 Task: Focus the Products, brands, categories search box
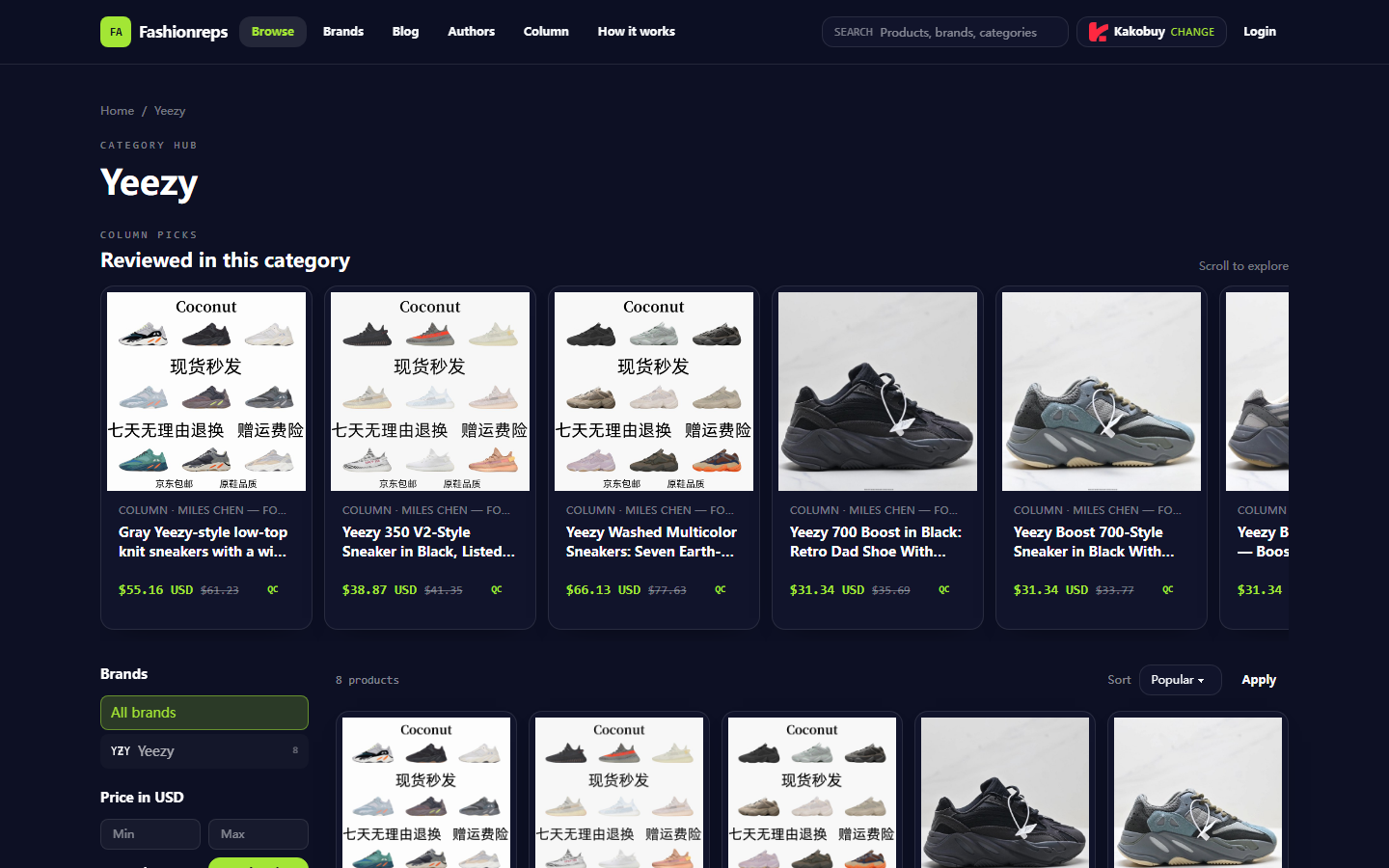click(x=945, y=32)
